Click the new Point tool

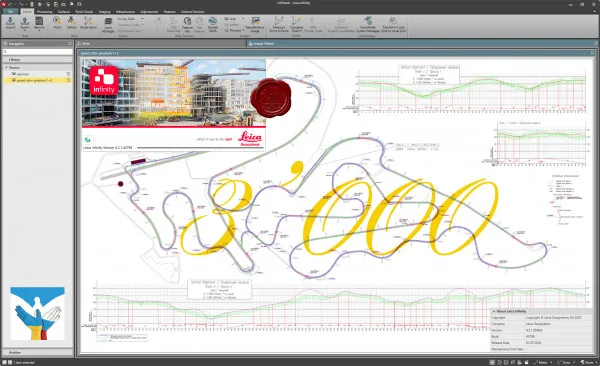point(57,23)
